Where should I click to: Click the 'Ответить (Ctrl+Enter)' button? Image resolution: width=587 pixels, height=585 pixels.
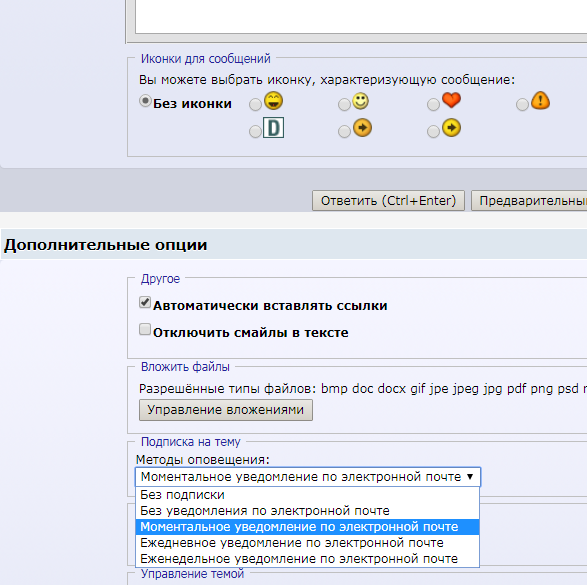pyautogui.click(x=388, y=201)
